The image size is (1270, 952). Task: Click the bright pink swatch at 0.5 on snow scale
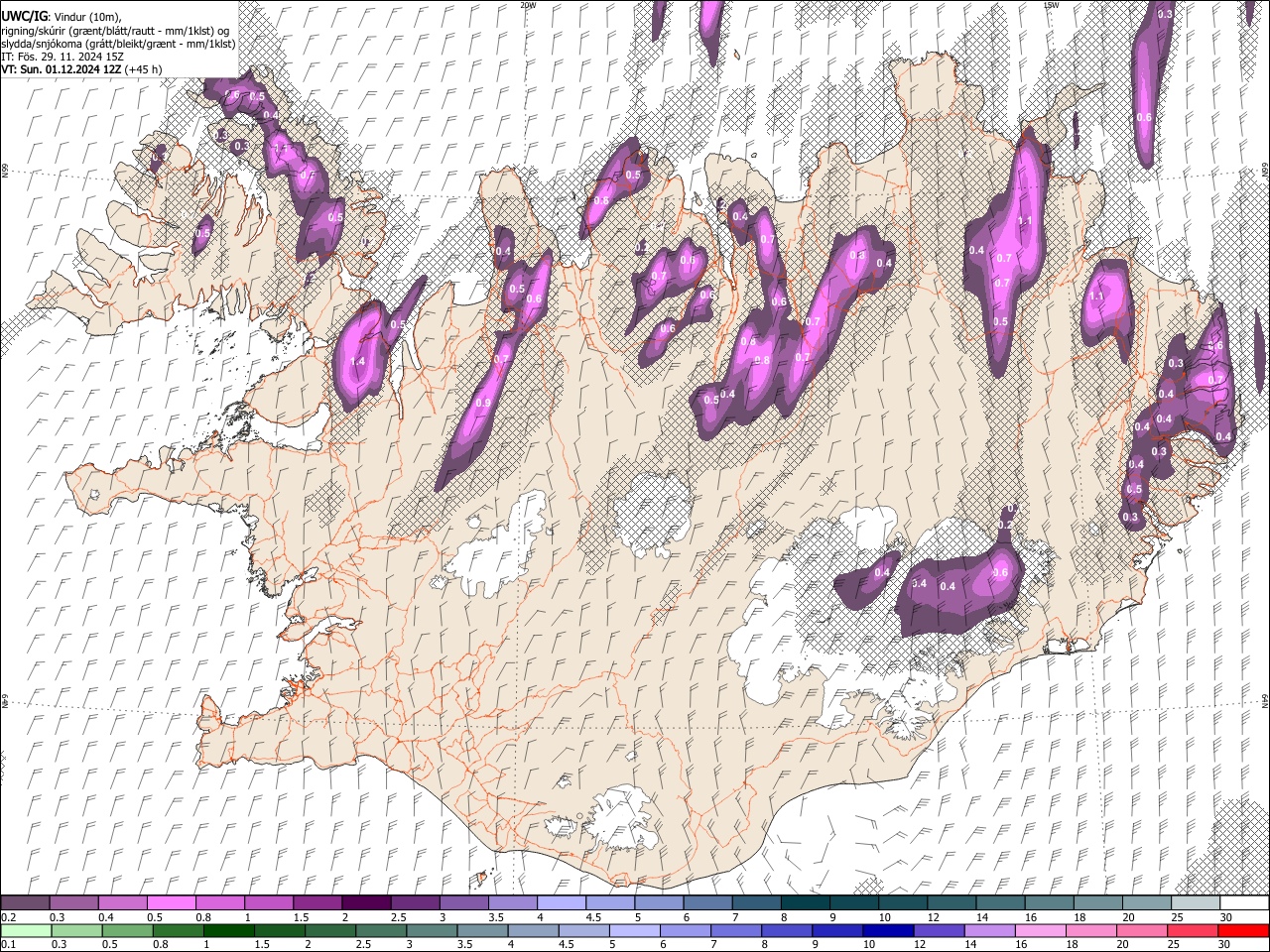(x=171, y=903)
